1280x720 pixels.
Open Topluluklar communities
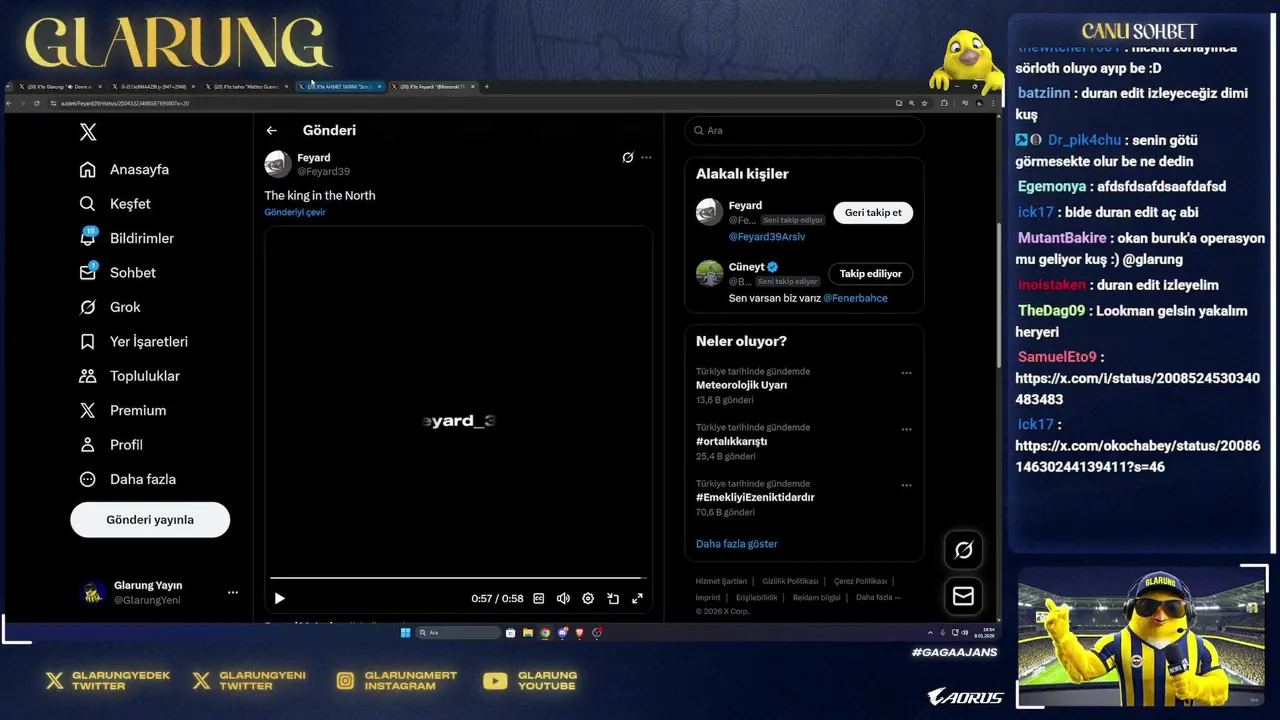click(130, 376)
